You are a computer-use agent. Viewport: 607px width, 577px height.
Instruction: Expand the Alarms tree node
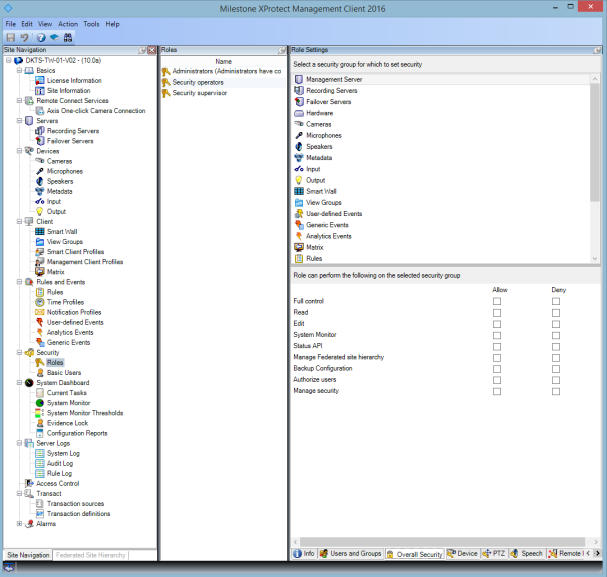click(x=19, y=524)
